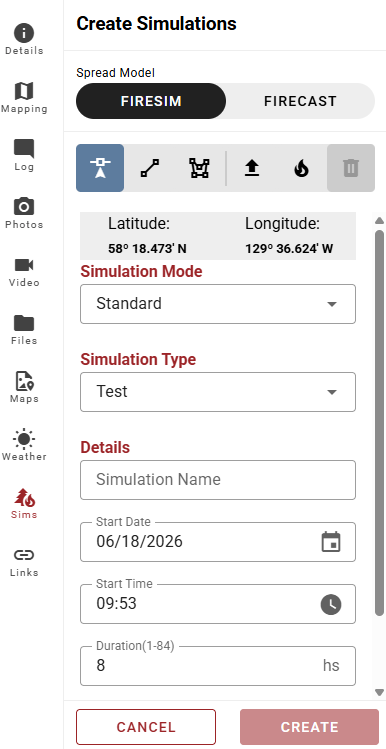Image resolution: width=386 pixels, height=749 pixels.
Task: Click the longitude value 129º 36.624' W
Action: (289, 249)
